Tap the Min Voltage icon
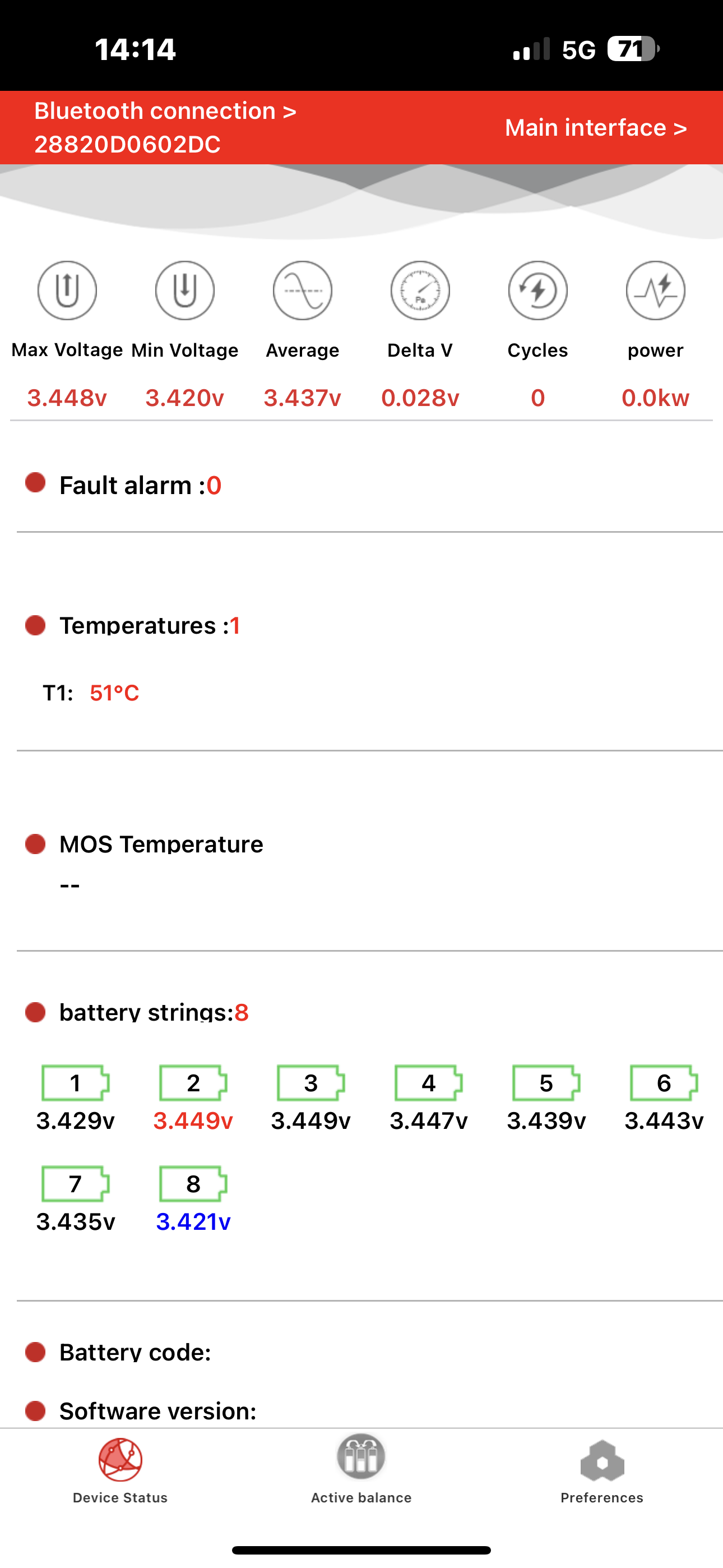Image resolution: width=723 pixels, height=1568 pixels. (x=184, y=291)
